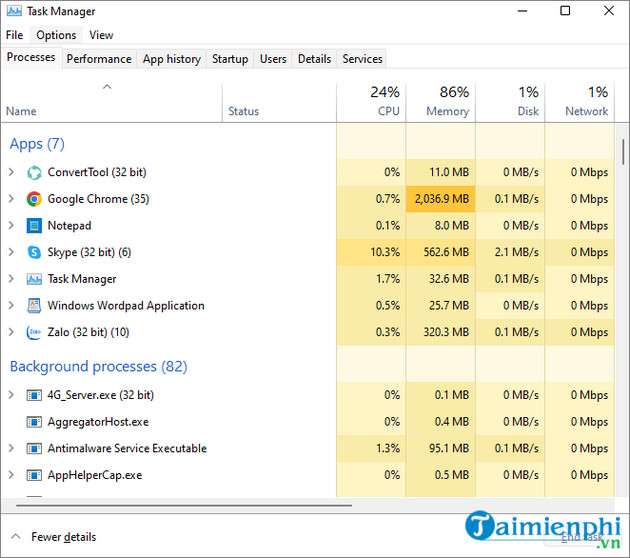Click ConvertTool's 11.0 MB memory value
Viewport: 630px width, 558px height.
pyautogui.click(x=449, y=172)
